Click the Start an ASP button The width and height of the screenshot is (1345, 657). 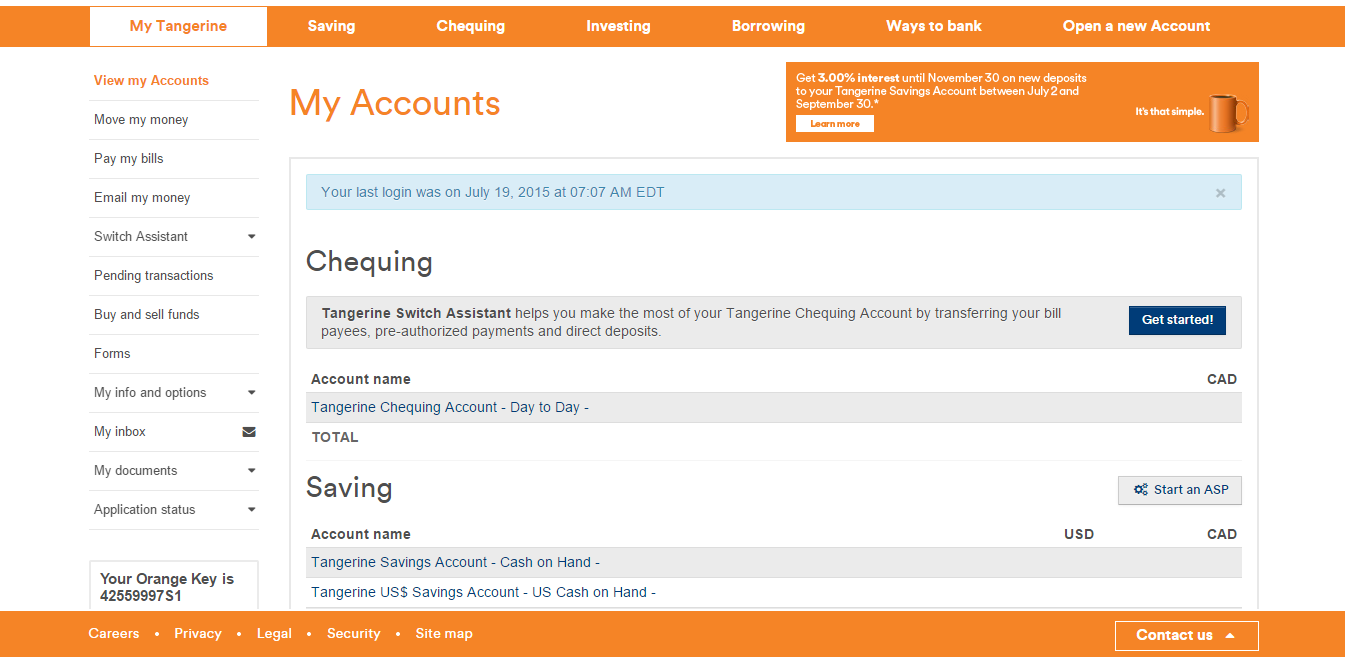pos(1180,490)
